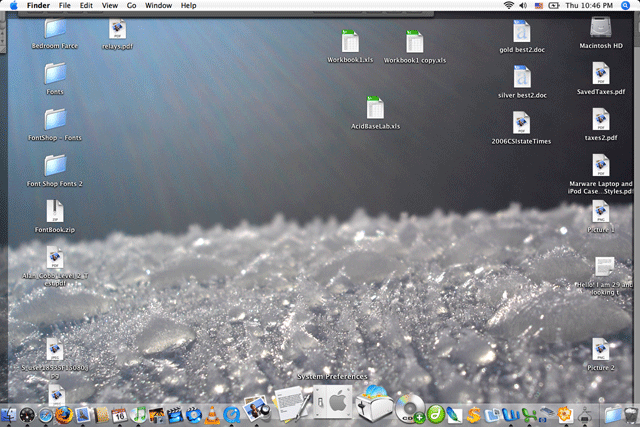Open the Window menu

pyautogui.click(x=158, y=5)
